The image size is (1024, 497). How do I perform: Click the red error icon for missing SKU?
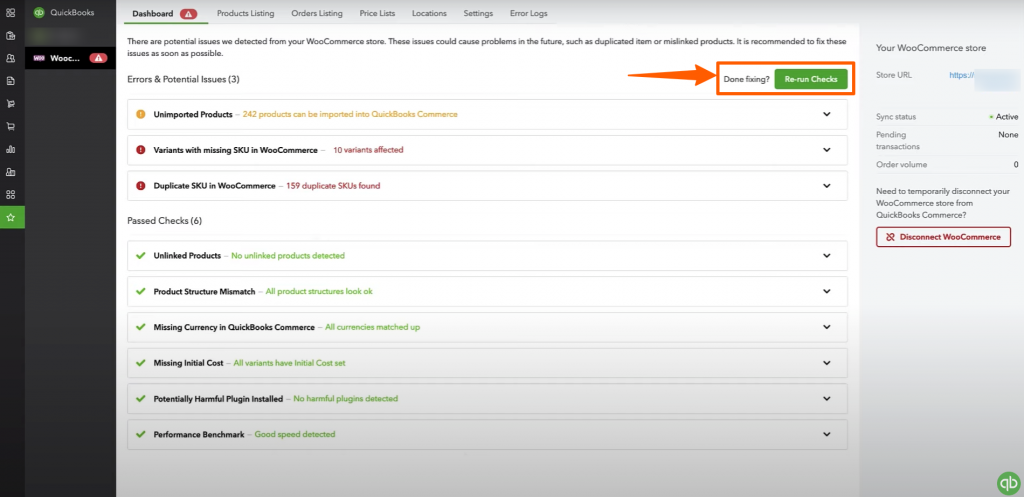click(x=140, y=150)
